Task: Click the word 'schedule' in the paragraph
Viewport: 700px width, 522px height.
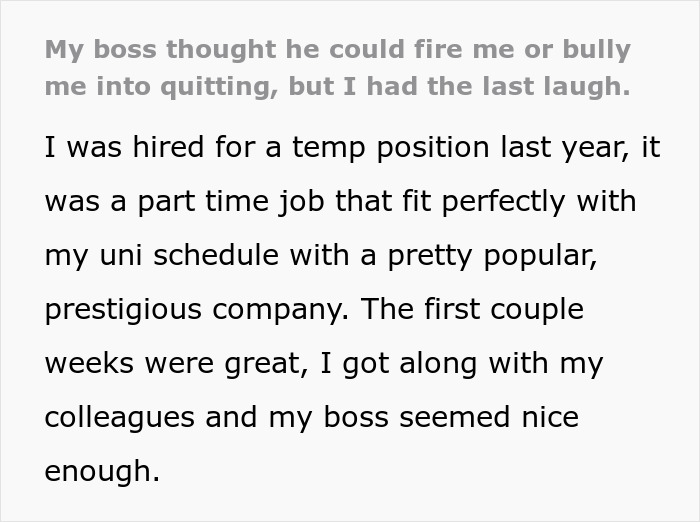Action: [216, 255]
